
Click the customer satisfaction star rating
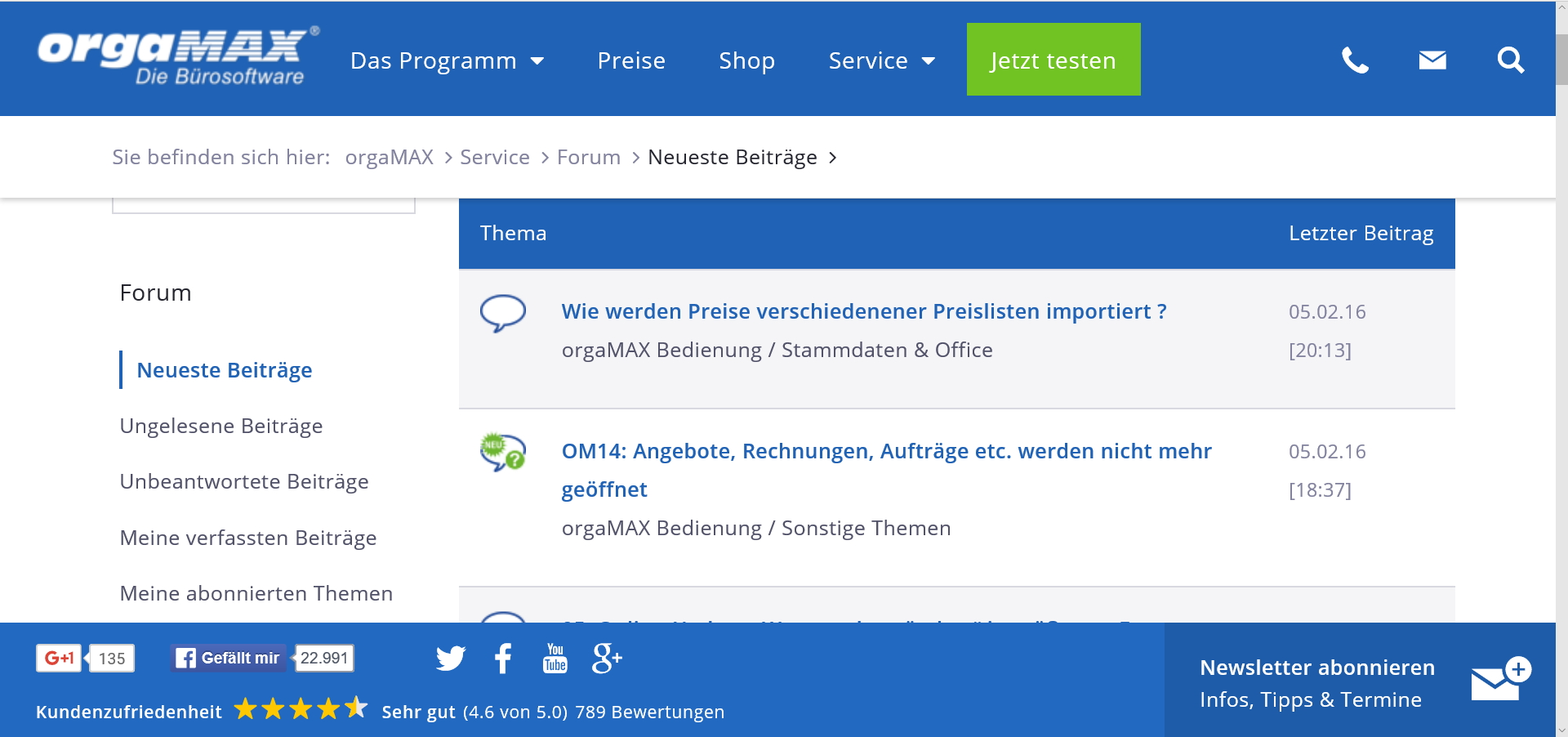[x=301, y=708]
